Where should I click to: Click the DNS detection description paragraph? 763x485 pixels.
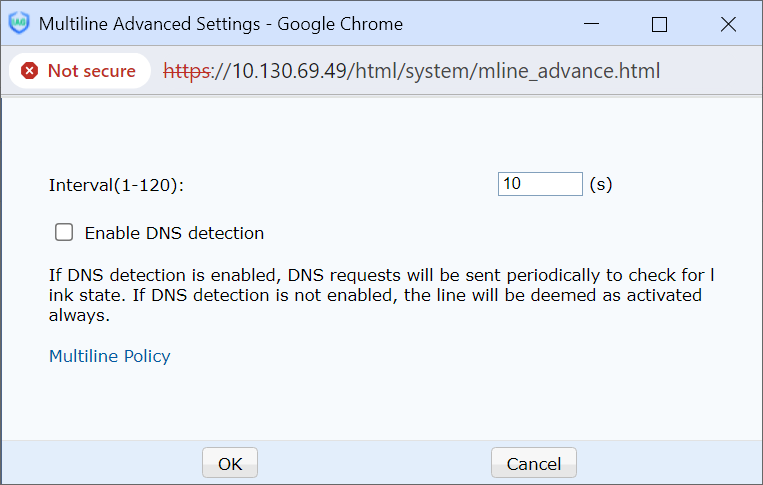click(x=380, y=295)
